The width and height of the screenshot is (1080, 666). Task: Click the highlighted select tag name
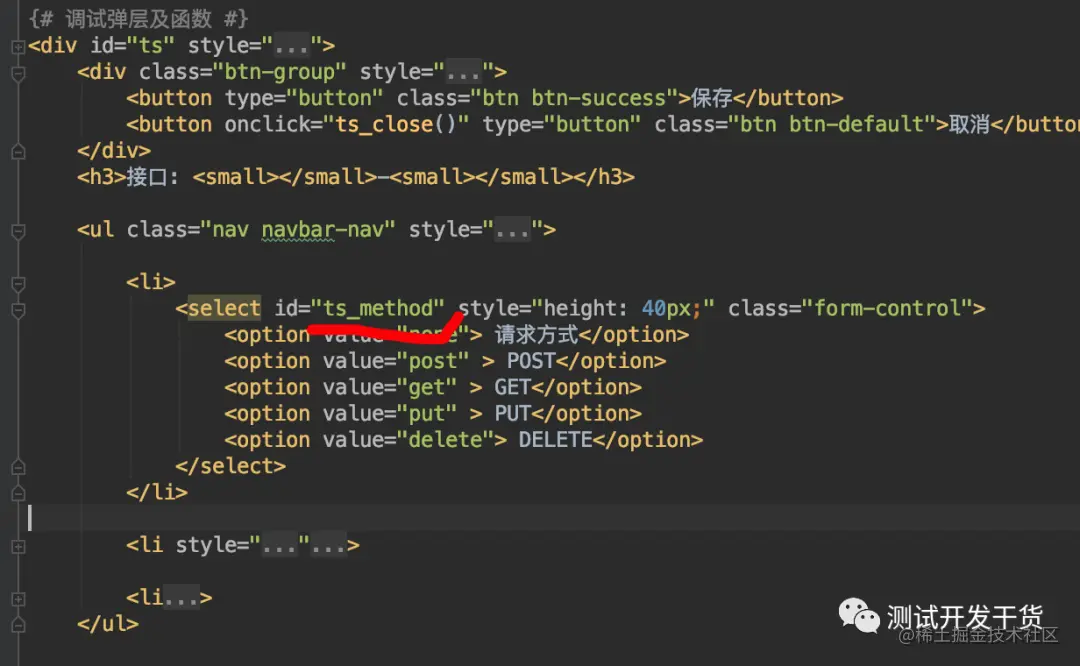(x=225, y=309)
